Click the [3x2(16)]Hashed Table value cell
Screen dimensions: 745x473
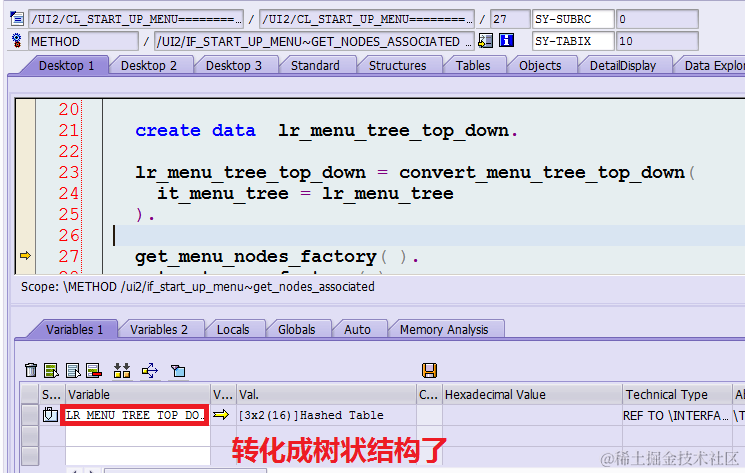pyautogui.click(x=326, y=415)
